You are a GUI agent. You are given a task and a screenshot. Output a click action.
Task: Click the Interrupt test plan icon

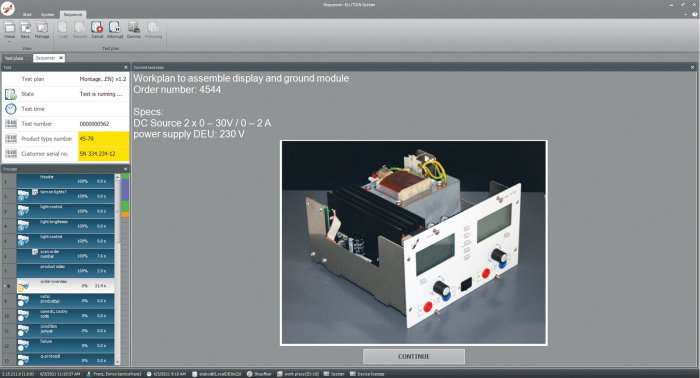115,28
